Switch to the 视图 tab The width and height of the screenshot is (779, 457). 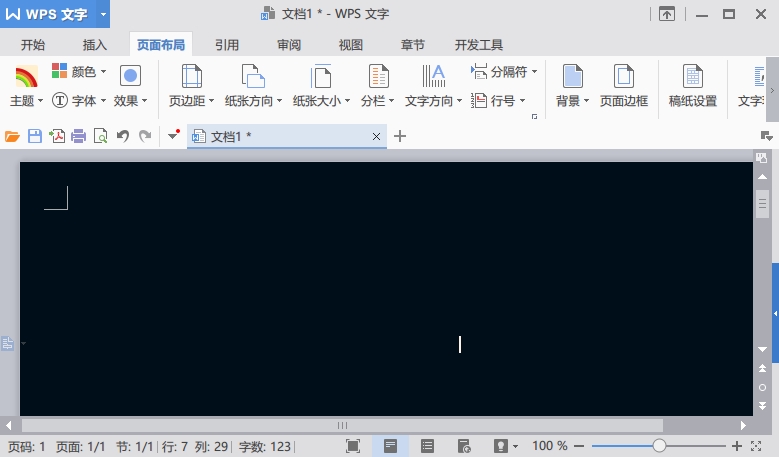(x=351, y=45)
